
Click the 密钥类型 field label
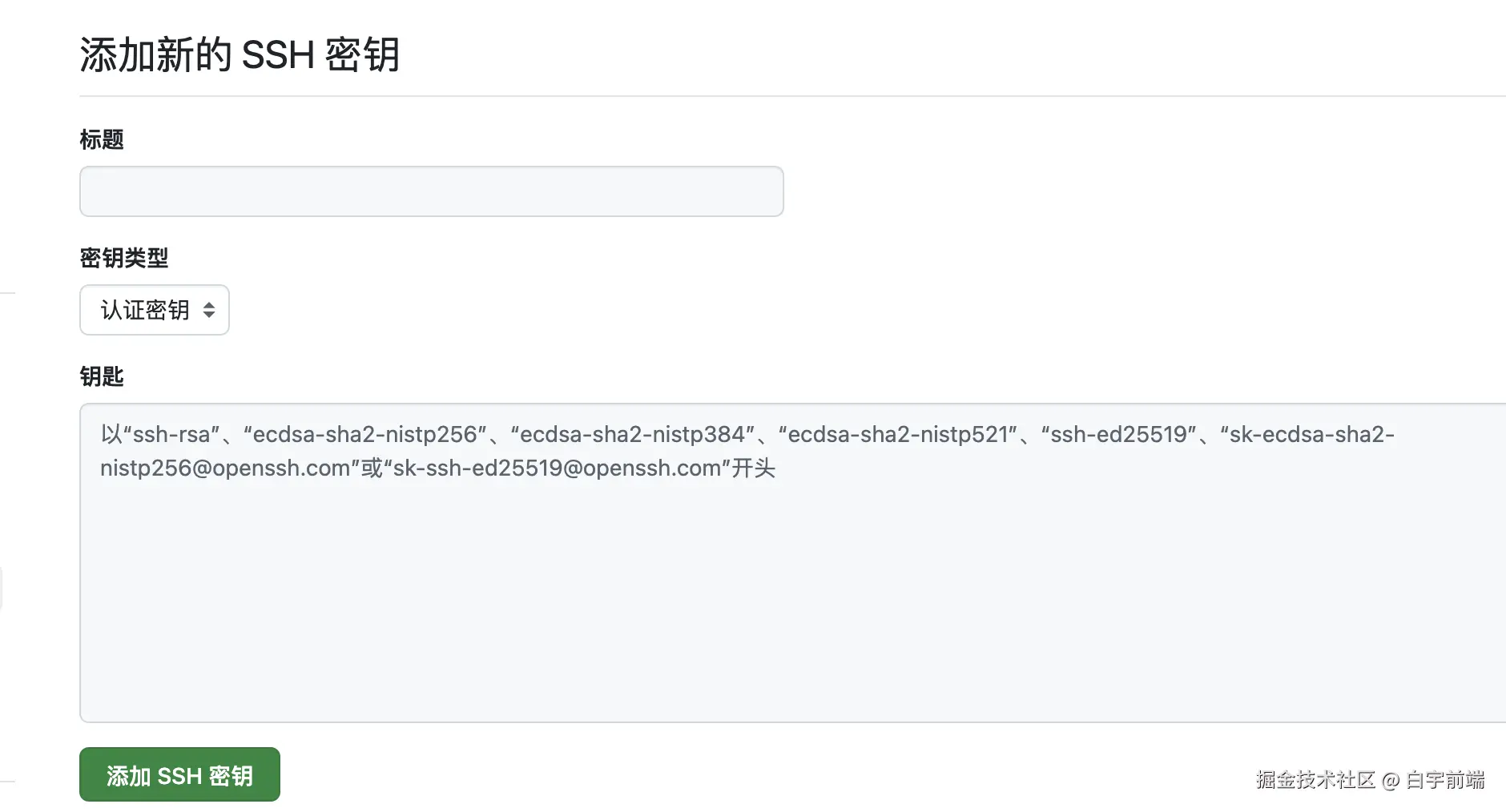click(x=124, y=258)
